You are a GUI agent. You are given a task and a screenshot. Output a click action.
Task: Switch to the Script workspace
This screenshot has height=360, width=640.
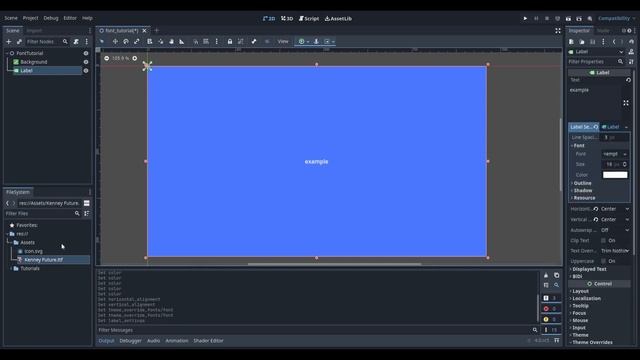309,19
